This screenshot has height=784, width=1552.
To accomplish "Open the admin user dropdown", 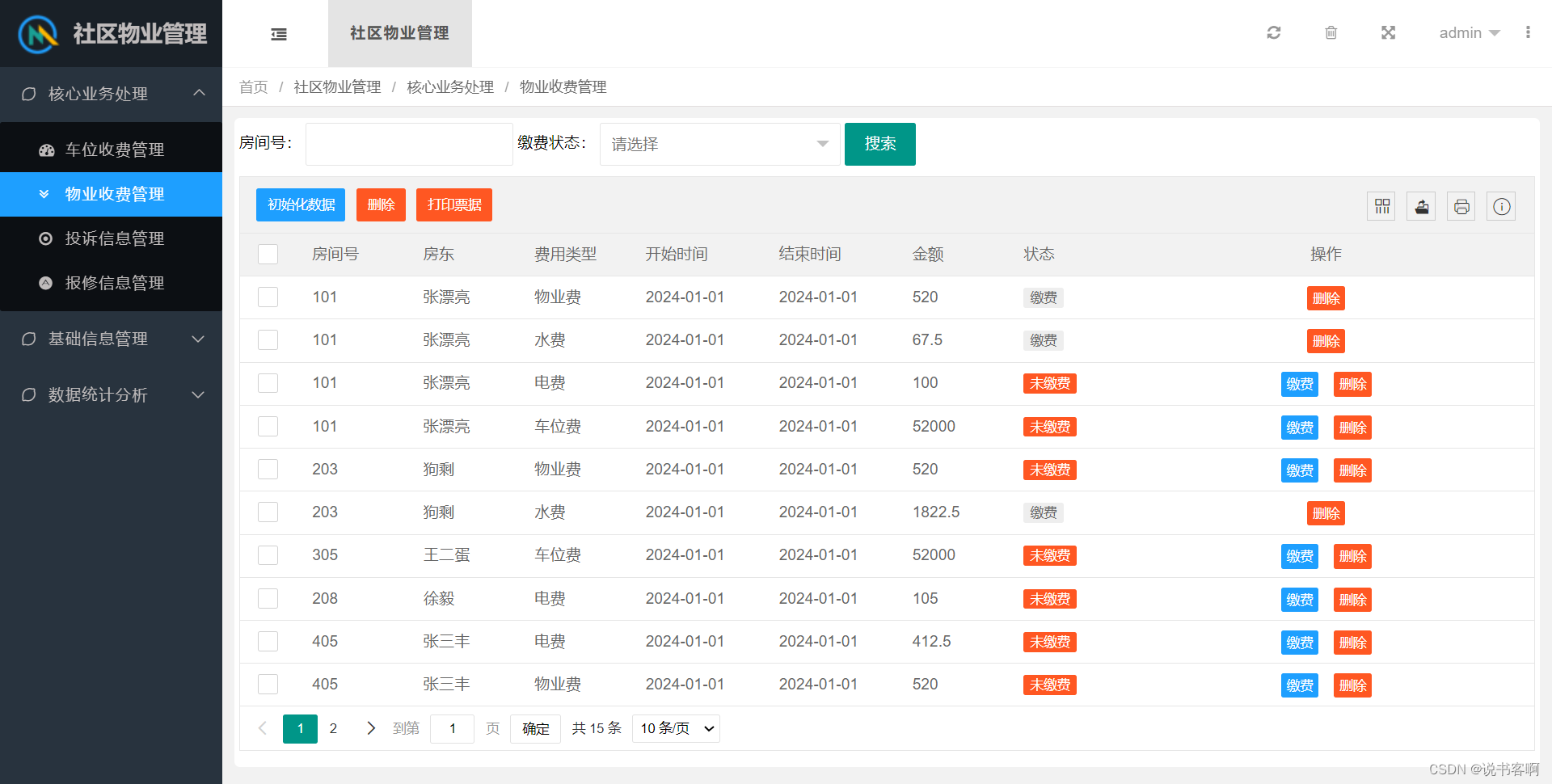I will [1470, 33].
